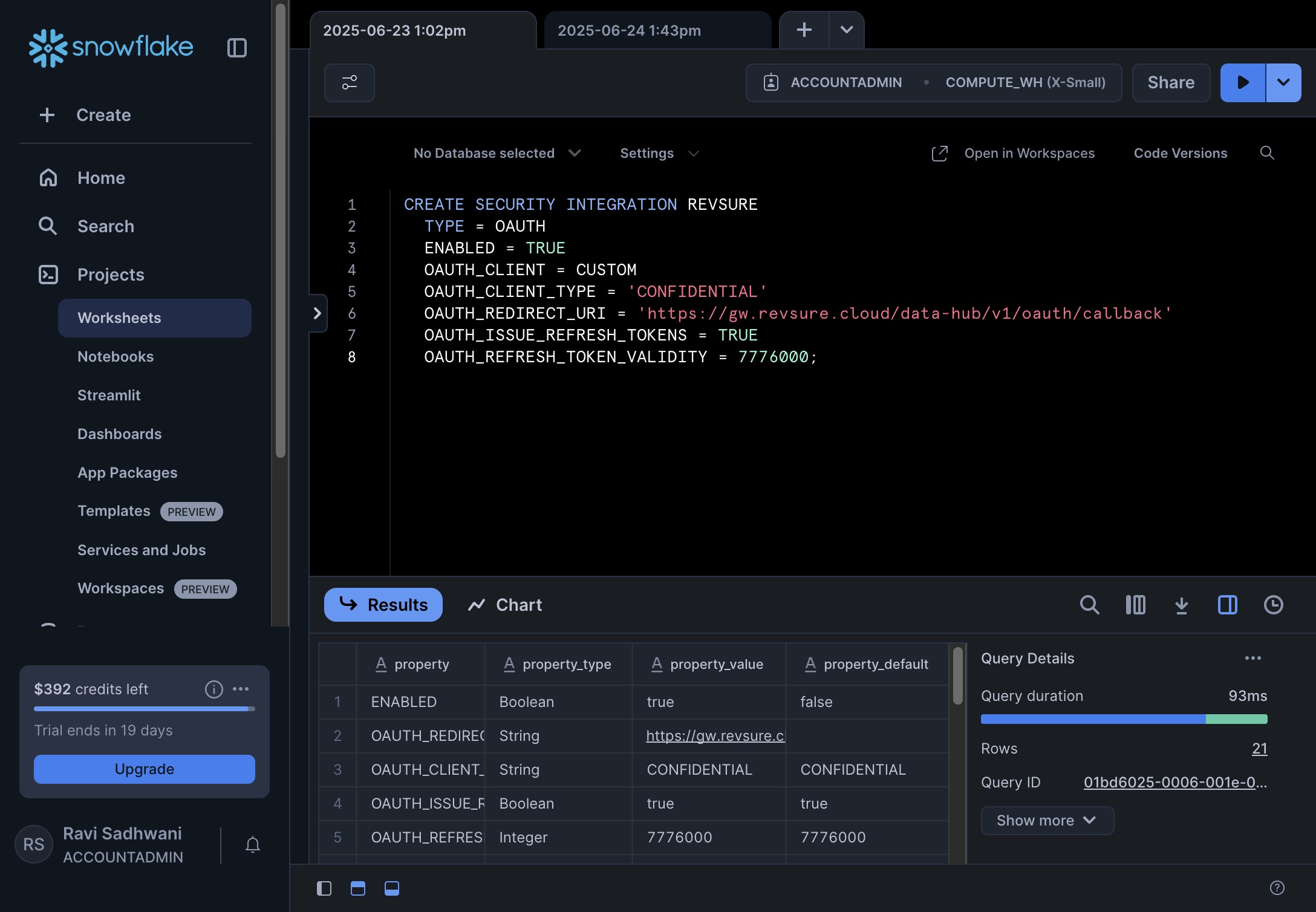This screenshot has height=912, width=1316.
Task: Search within the worksheet editor
Action: tap(1266, 153)
